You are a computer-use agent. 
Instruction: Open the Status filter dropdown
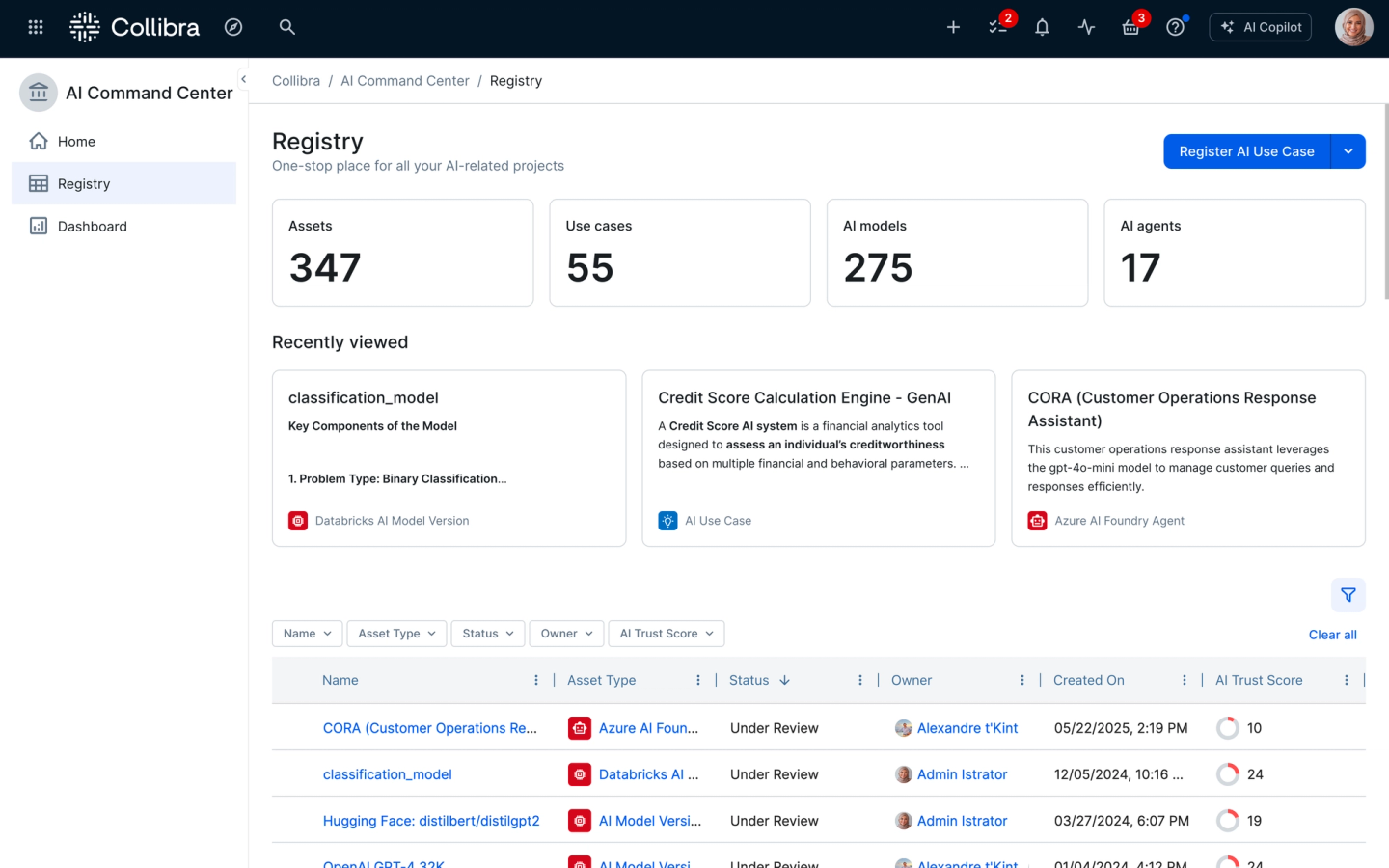pos(488,634)
